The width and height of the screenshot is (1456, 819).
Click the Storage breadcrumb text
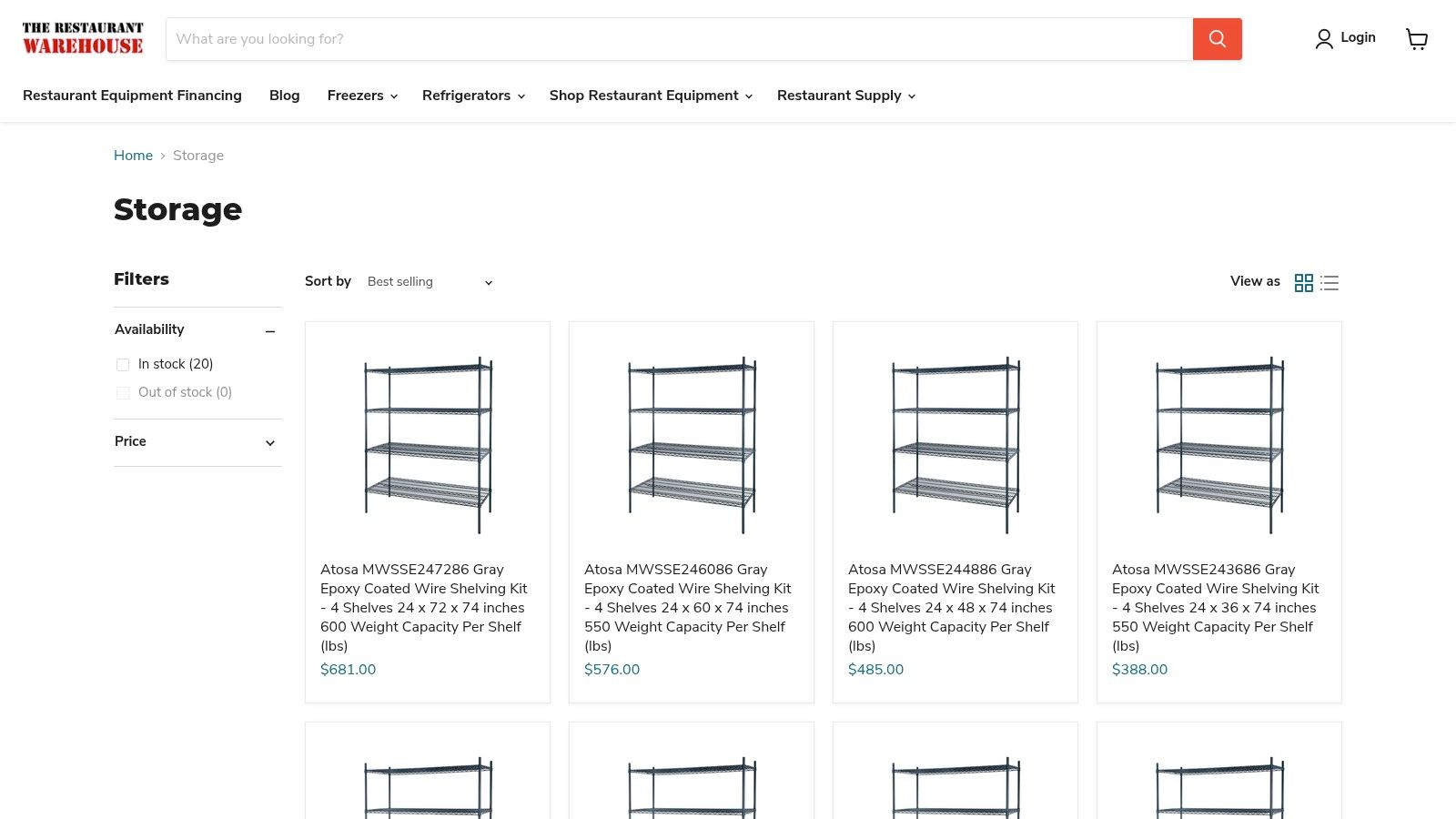pos(198,156)
